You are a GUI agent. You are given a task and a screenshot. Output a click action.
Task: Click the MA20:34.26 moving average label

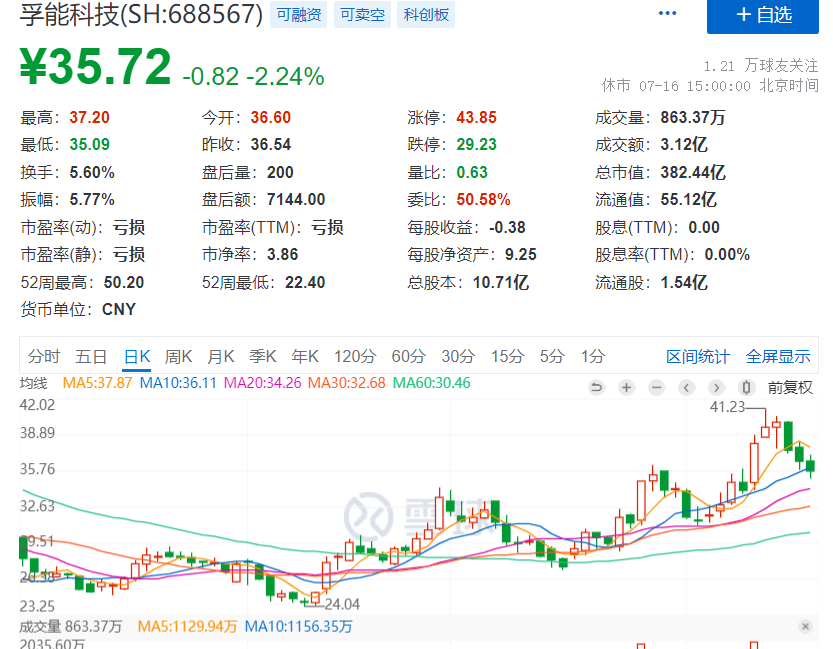point(262,383)
